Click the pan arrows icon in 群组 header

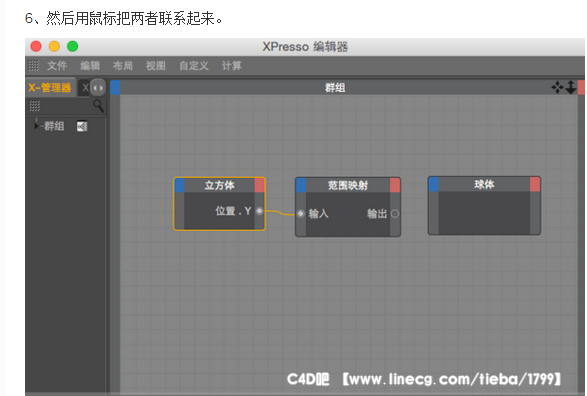[557, 88]
